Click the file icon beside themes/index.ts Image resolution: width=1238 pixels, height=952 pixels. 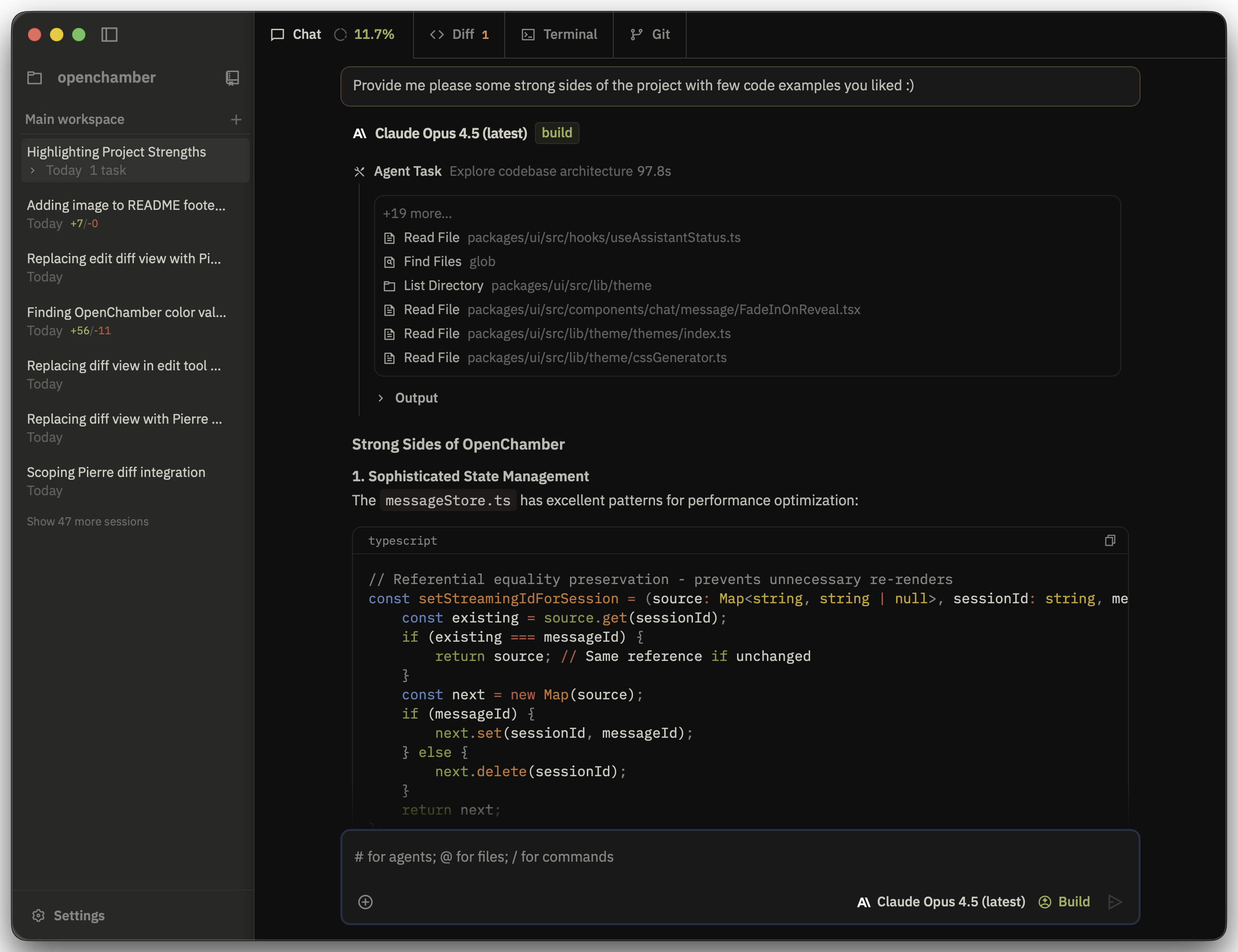coord(389,334)
